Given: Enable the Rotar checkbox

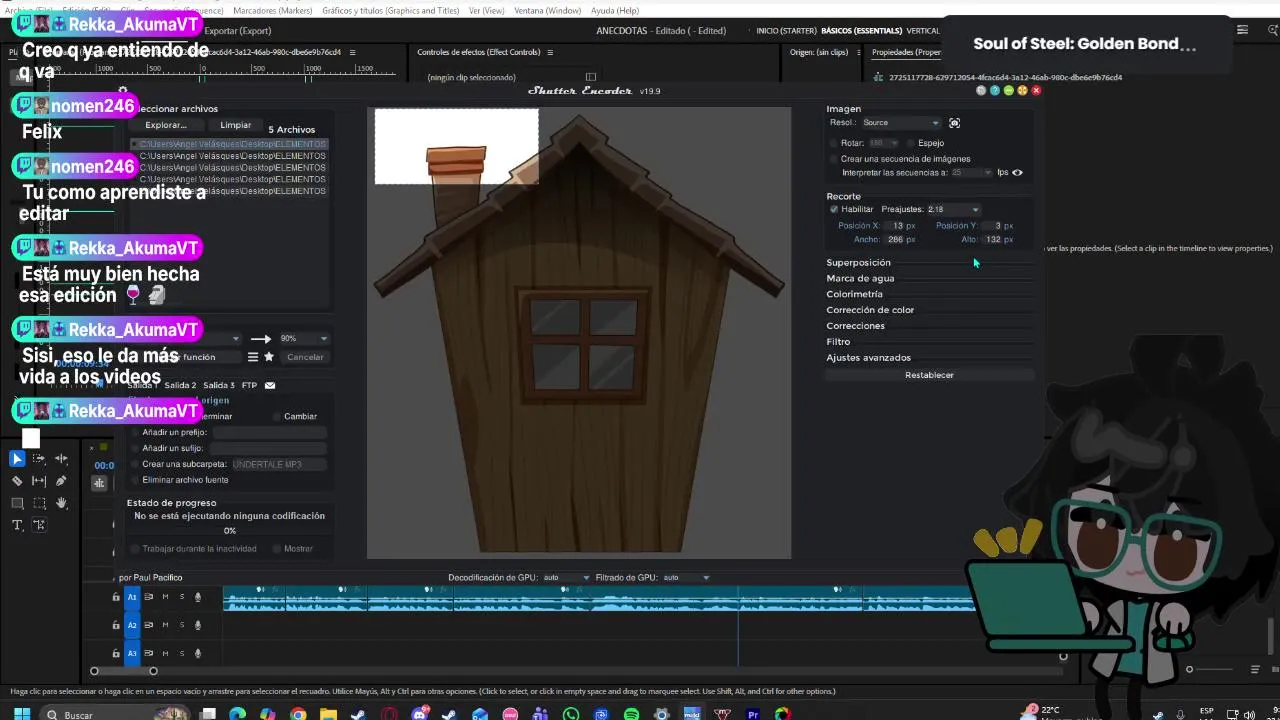Looking at the screenshot, I should click(834, 143).
